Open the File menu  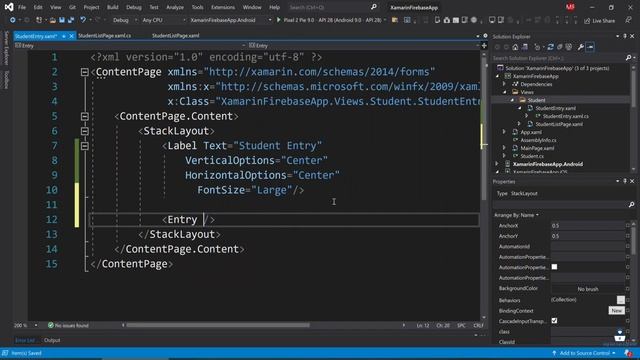click(22, 7)
